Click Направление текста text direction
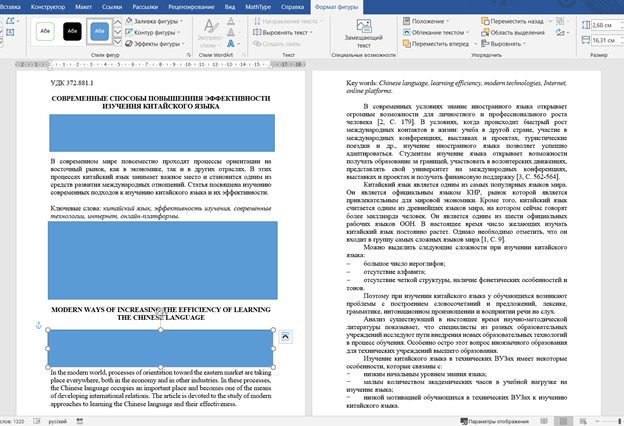The width and height of the screenshot is (624, 426). (288, 21)
